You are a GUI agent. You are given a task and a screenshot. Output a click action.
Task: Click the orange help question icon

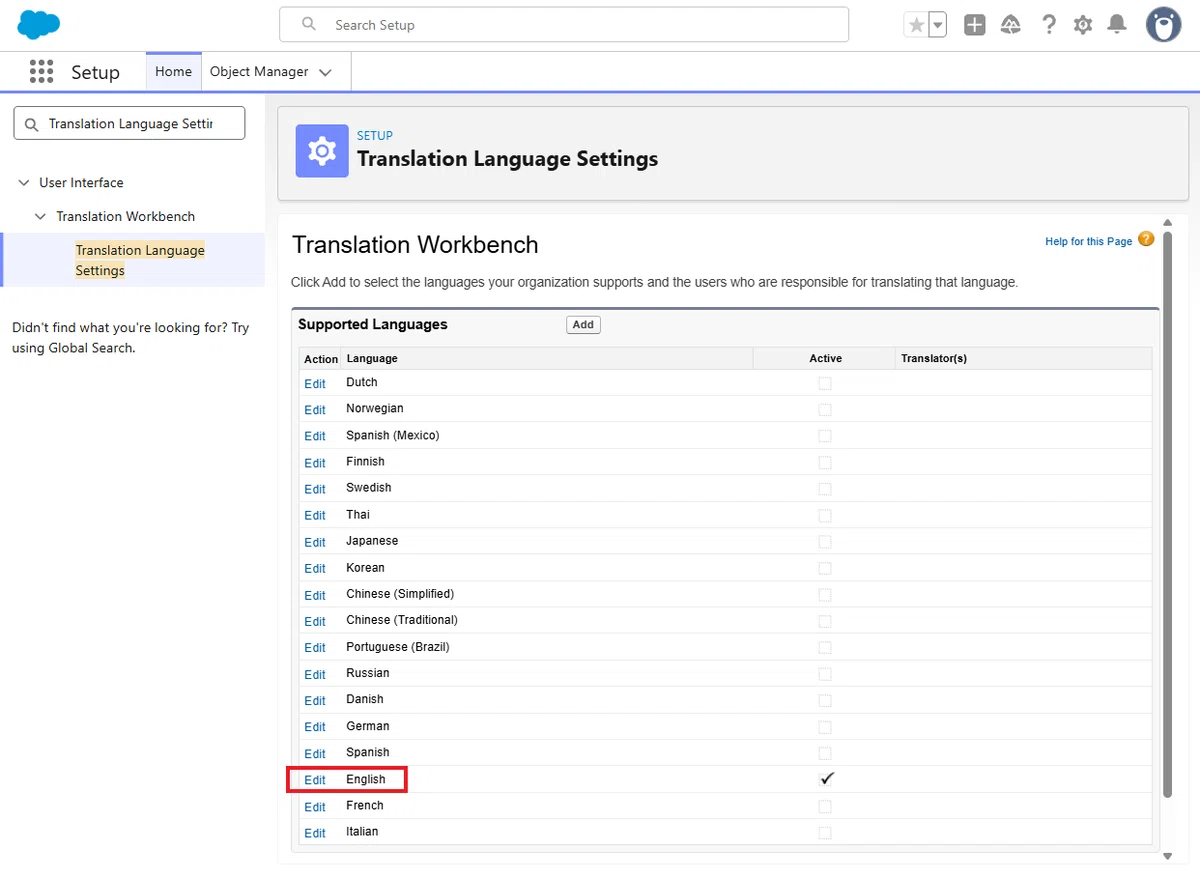coord(1146,239)
